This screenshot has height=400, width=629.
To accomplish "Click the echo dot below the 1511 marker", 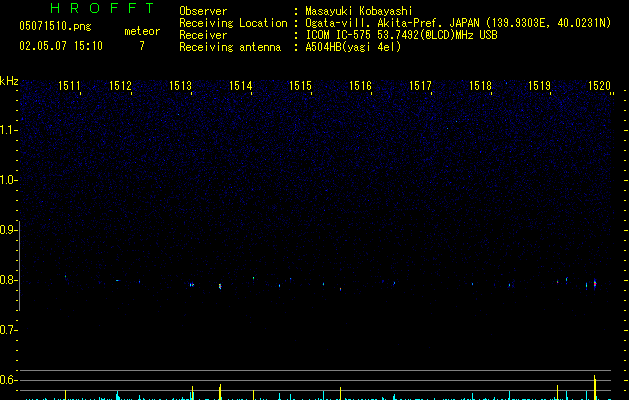I will tap(65, 276).
